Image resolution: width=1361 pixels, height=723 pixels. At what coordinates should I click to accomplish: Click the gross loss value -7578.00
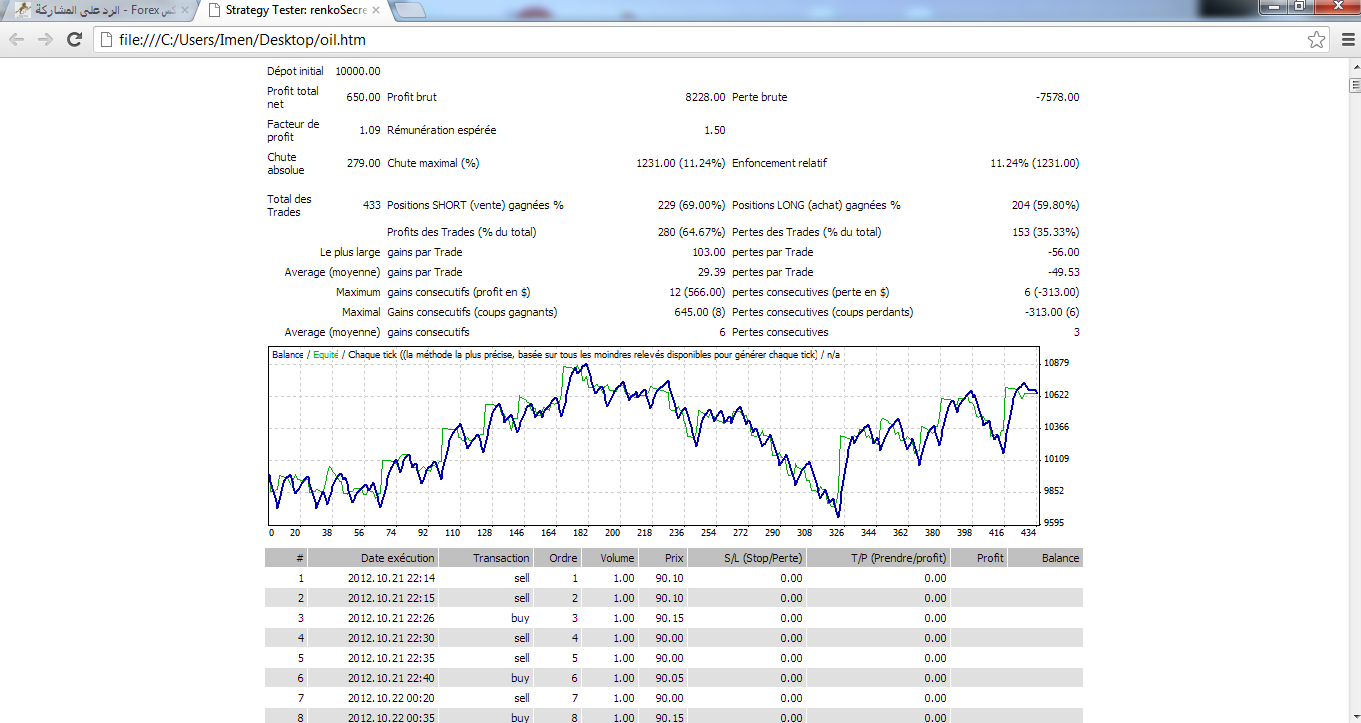click(x=1057, y=97)
